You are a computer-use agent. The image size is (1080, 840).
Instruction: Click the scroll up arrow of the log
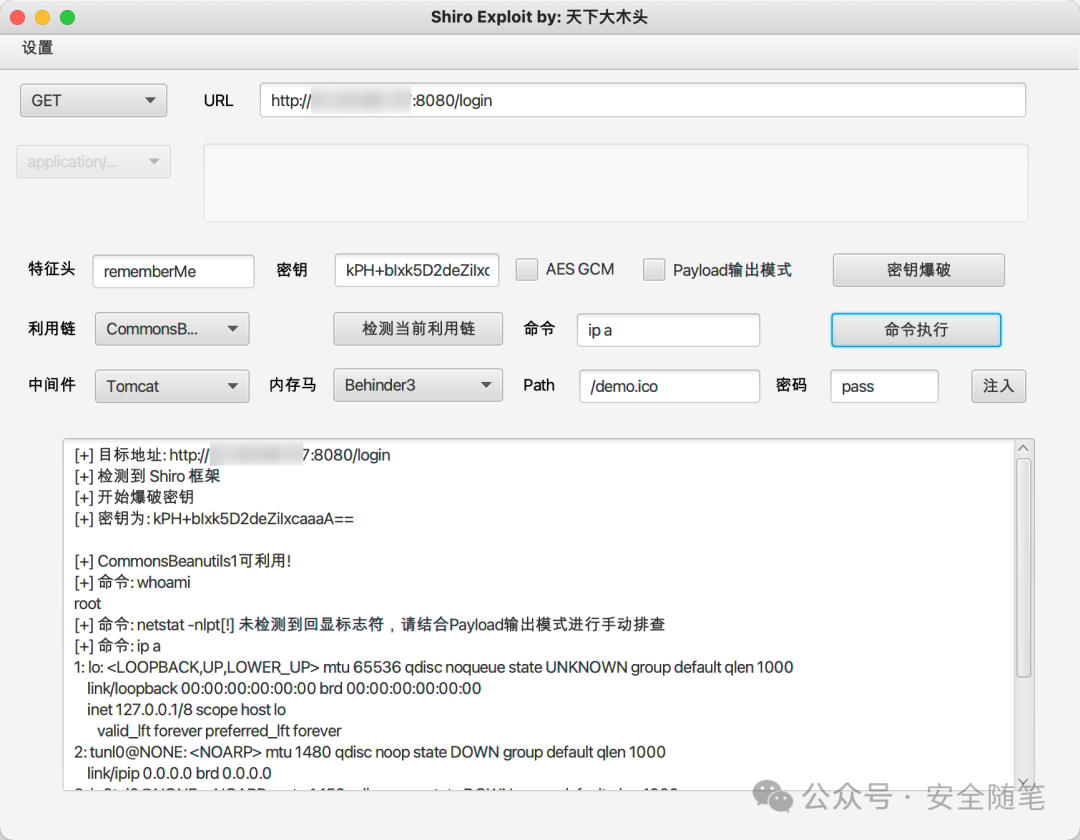(1024, 448)
